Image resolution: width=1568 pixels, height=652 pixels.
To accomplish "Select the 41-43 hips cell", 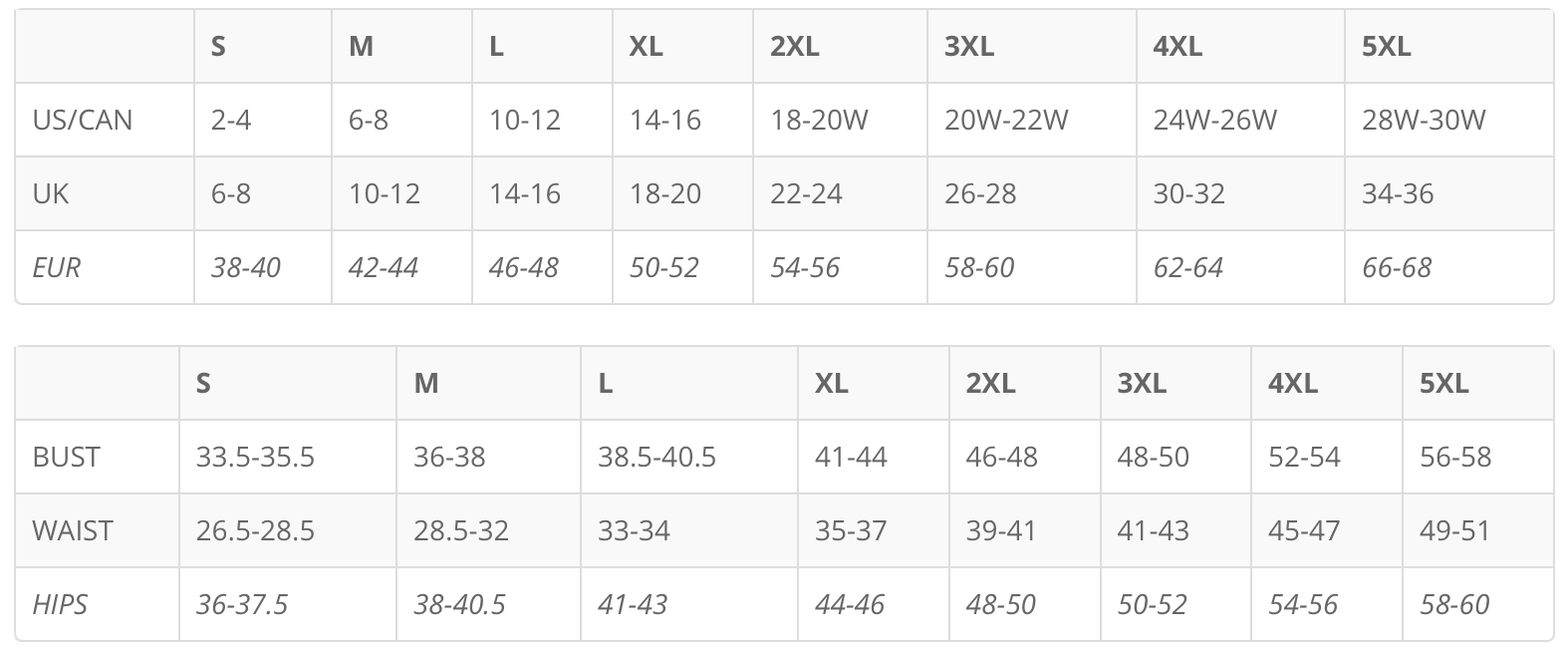I will 633,604.
